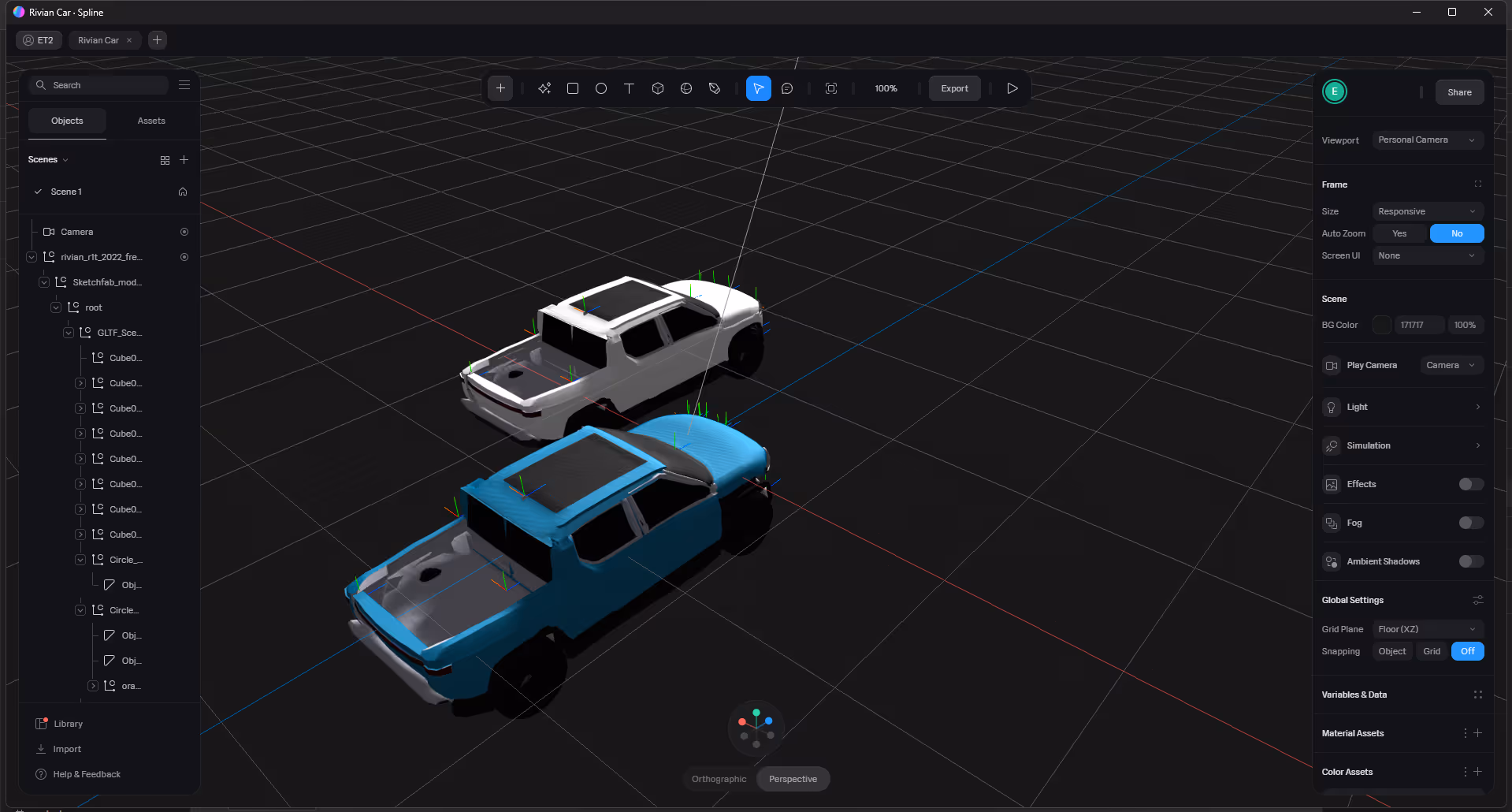Screen dimensions: 1512x812
Task: Collapse the rivian_r1t_2022 group
Action: coord(32,257)
